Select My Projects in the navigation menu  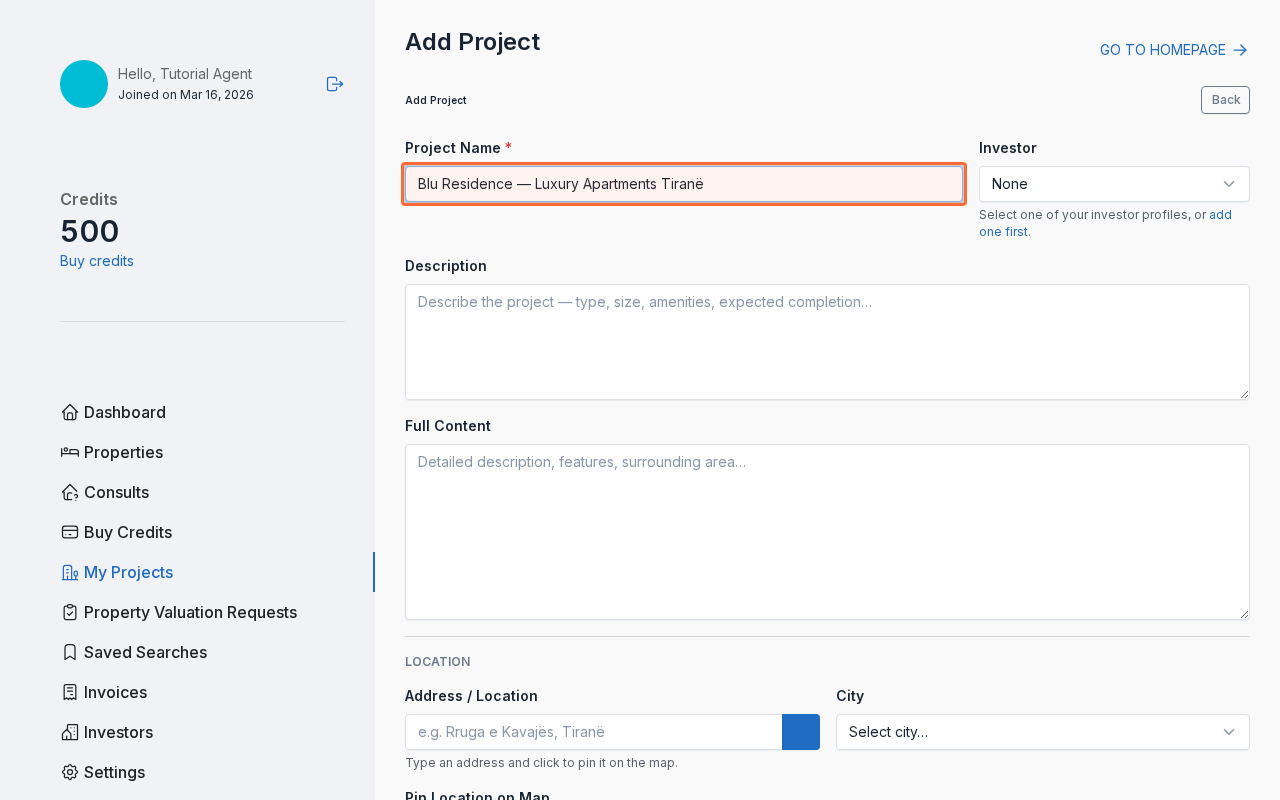point(127,572)
